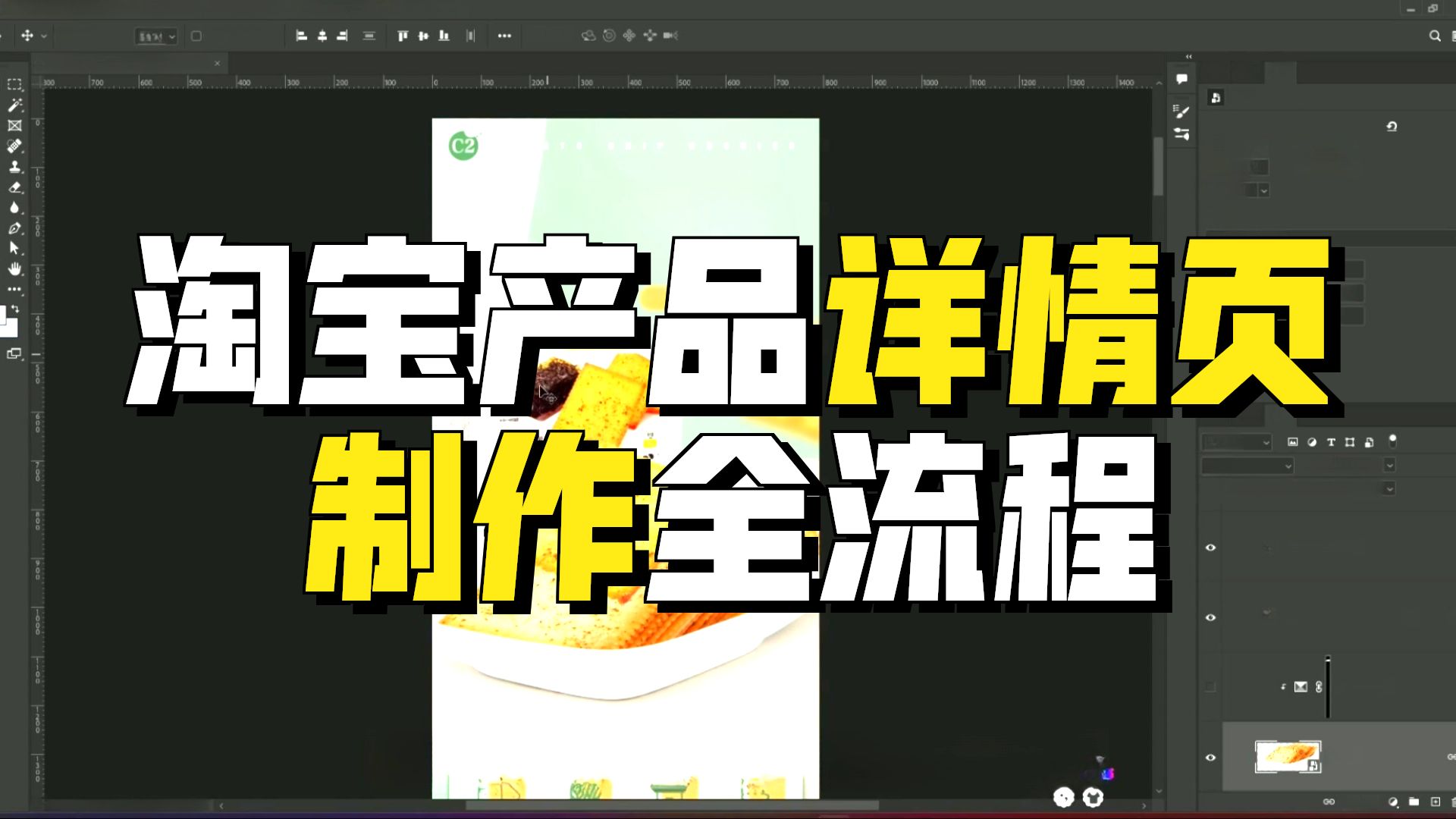Create a new layer group folder
Image resolution: width=1456 pixels, height=819 pixels.
click(1414, 802)
